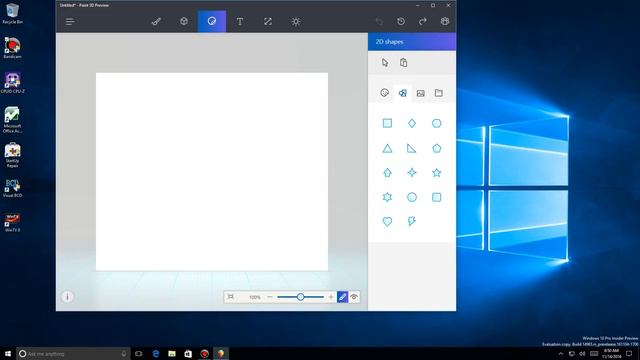Click the volume icon in system tray

point(582,353)
